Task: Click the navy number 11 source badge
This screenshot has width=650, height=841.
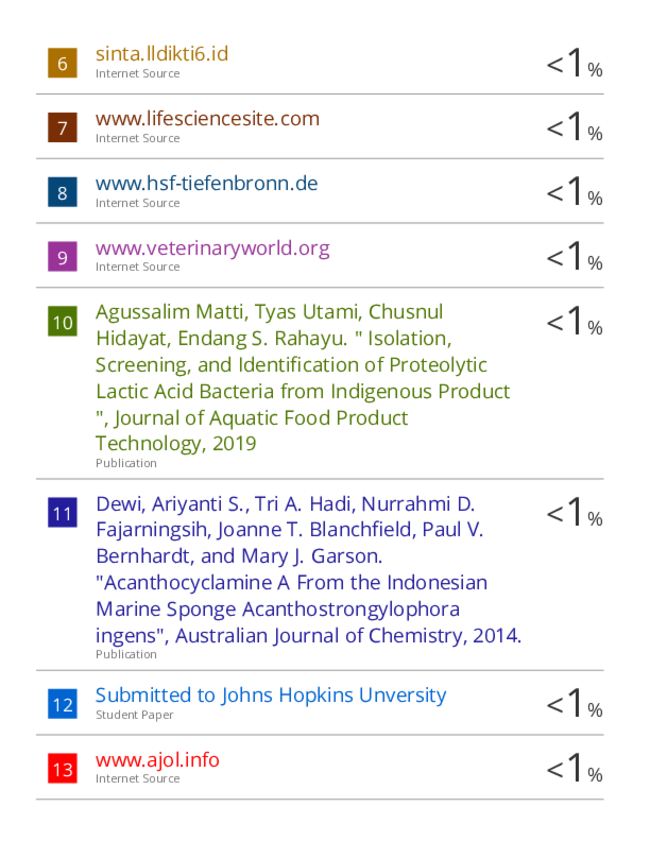Action: coord(62,513)
